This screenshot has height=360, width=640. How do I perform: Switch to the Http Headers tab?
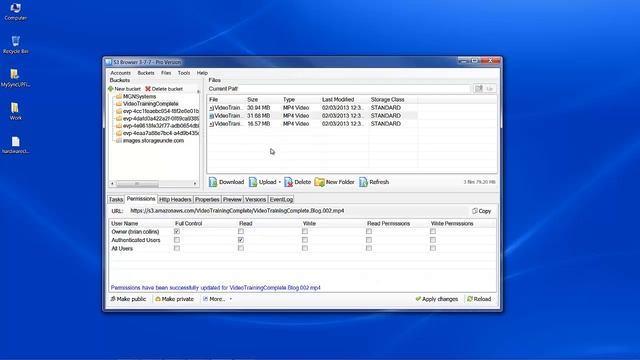175,200
